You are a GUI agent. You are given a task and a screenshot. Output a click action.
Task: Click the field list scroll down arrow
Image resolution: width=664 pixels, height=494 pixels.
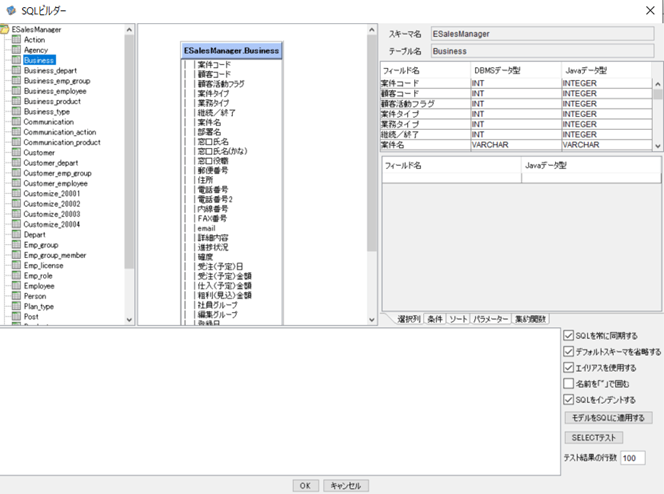[x=658, y=146]
